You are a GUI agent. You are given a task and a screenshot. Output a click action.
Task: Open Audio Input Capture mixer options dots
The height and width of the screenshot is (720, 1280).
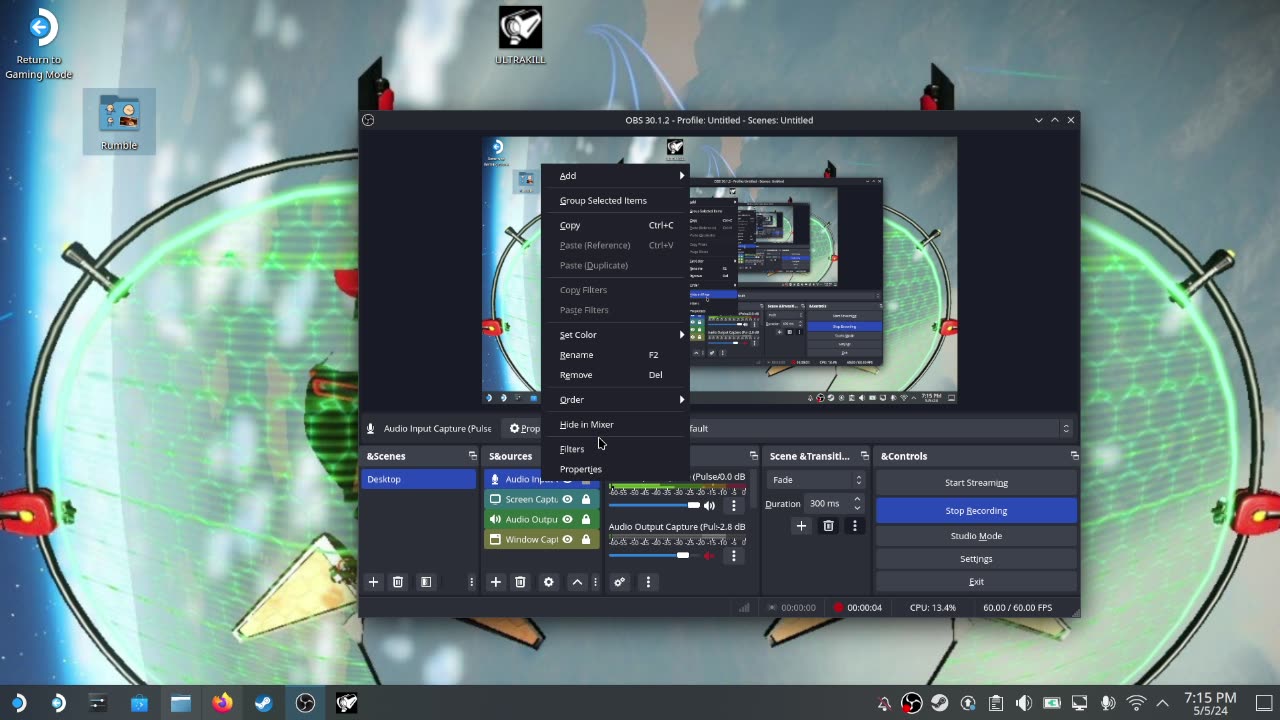pyautogui.click(x=734, y=505)
